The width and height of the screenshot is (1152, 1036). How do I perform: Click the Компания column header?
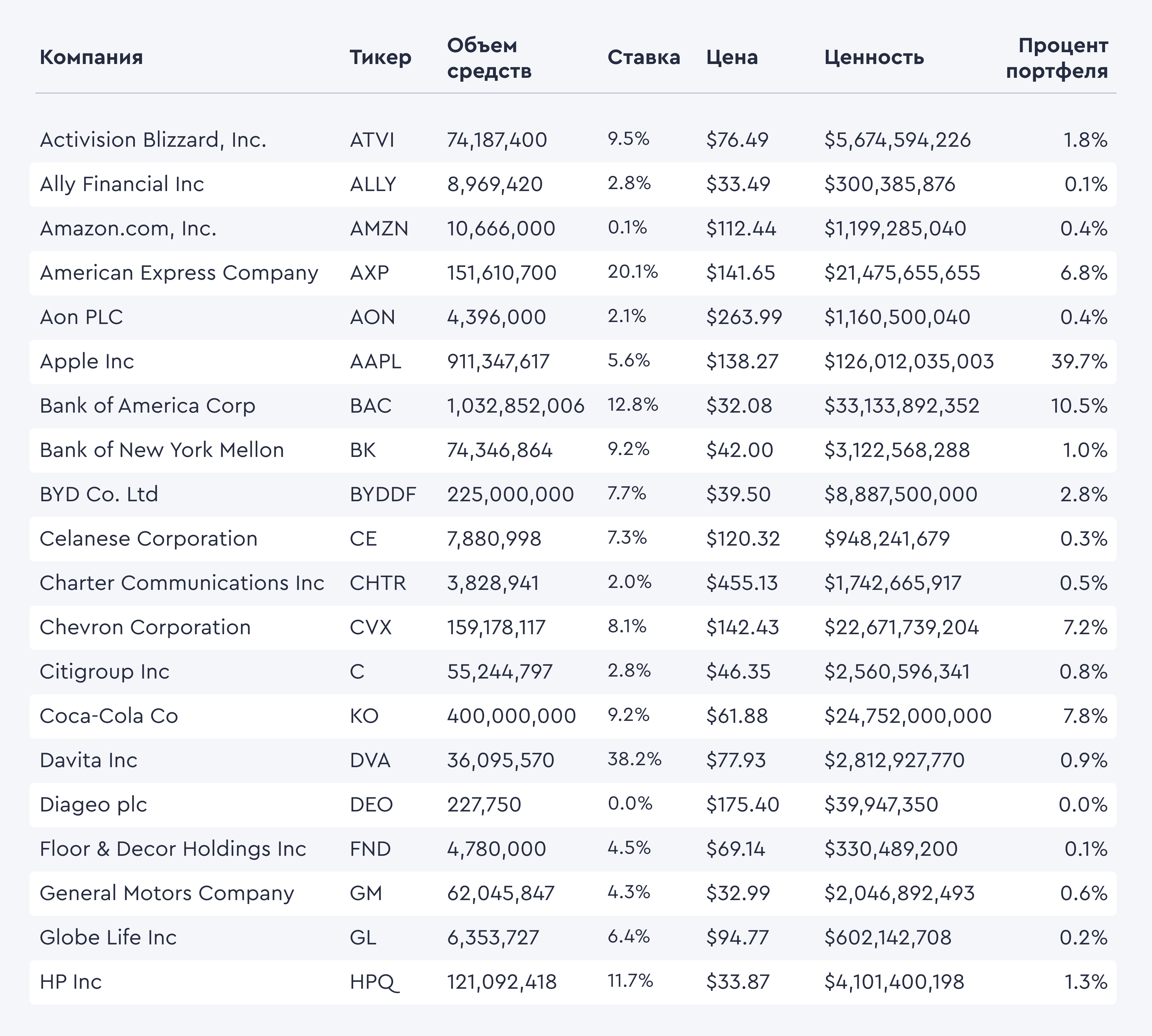[91, 57]
